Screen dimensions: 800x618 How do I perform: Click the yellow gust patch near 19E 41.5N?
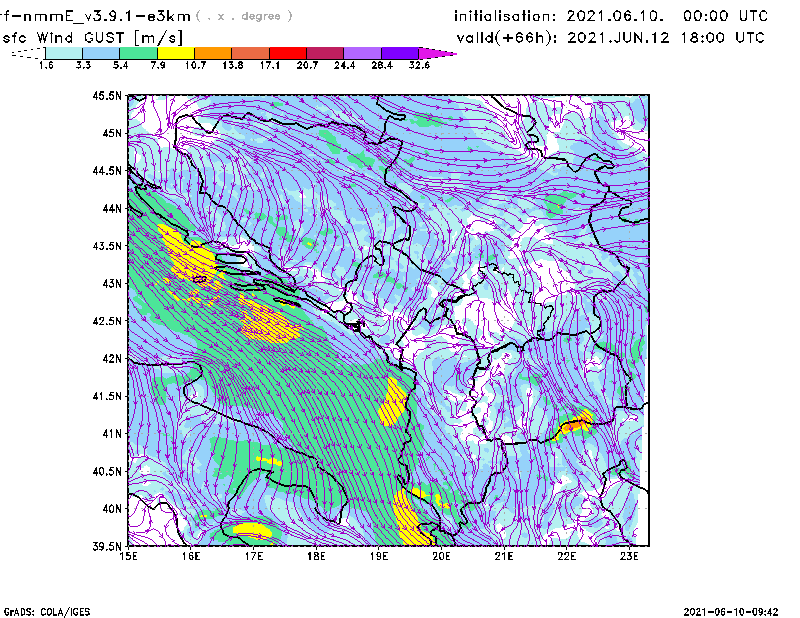point(393,402)
